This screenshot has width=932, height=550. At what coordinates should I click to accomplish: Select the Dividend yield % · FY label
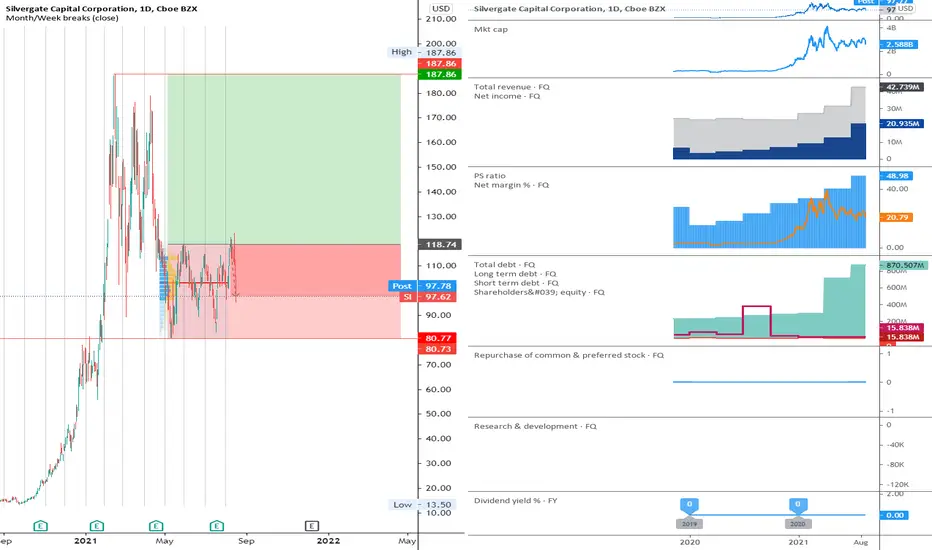(516, 501)
